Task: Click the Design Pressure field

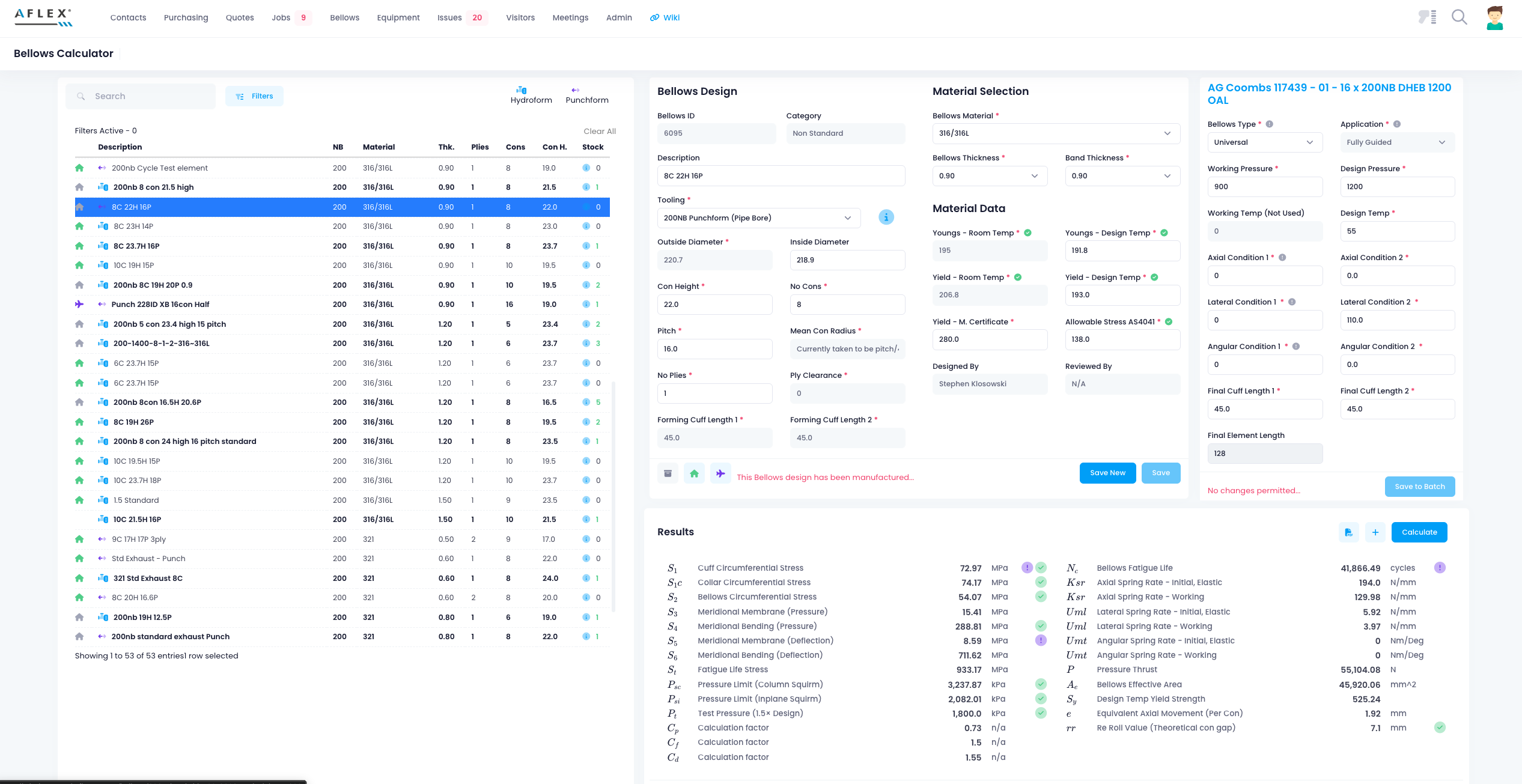Action: pyautogui.click(x=1397, y=187)
